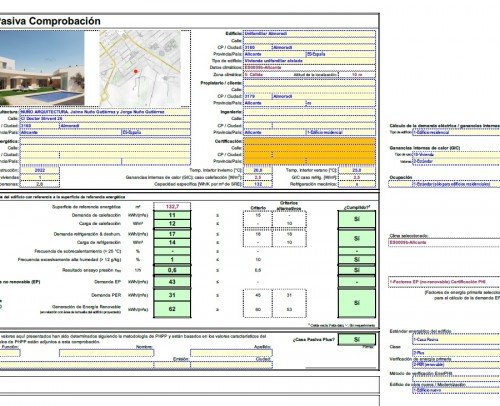Select the Altitud de la localización value

(357, 75)
